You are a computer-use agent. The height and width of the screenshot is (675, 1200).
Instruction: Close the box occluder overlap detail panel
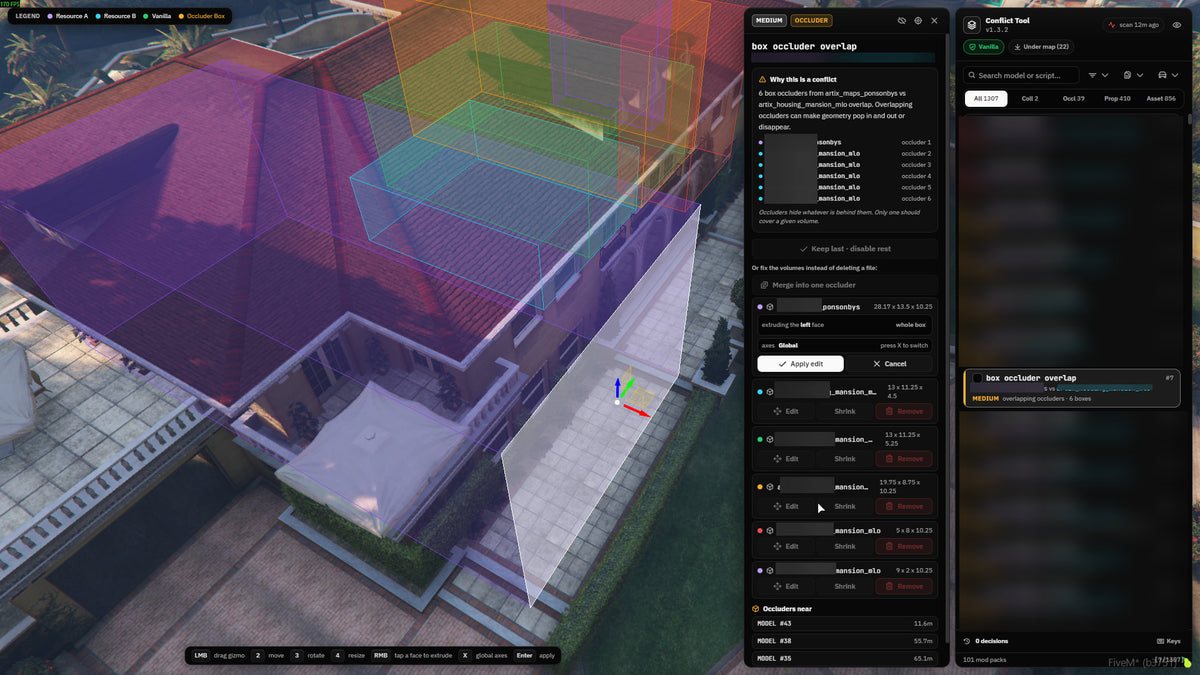(935, 20)
